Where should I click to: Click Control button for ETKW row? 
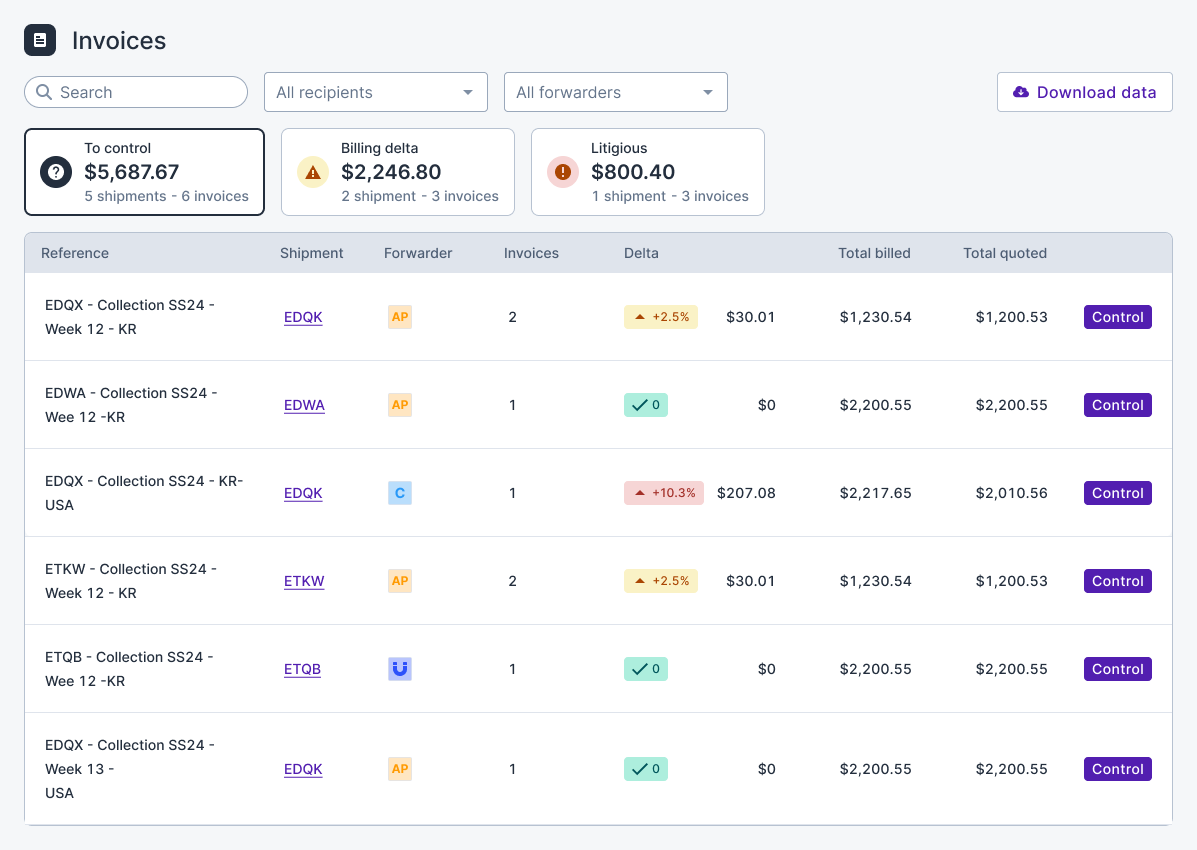[x=1117, y=581]
